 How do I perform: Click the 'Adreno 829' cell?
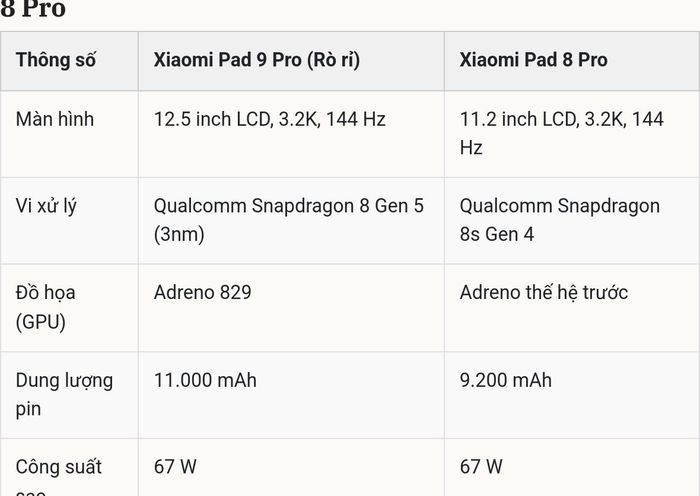click(x=203, y=292)
